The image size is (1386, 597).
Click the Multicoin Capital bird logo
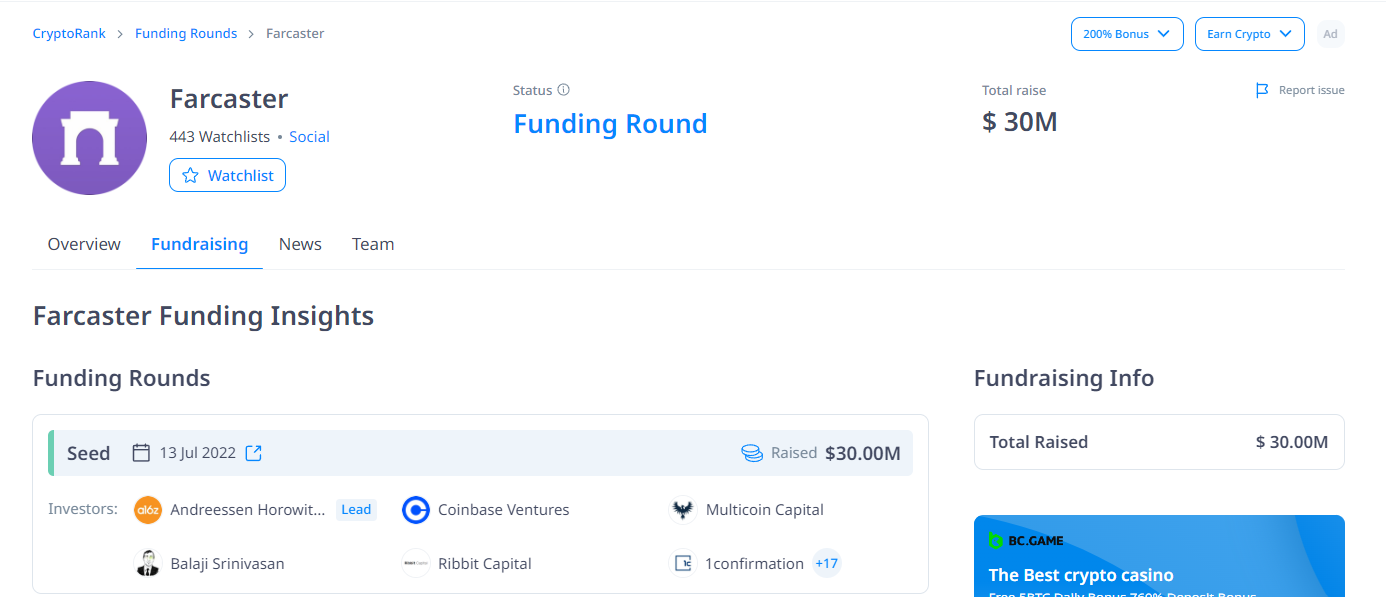click(x=683, y=510)
